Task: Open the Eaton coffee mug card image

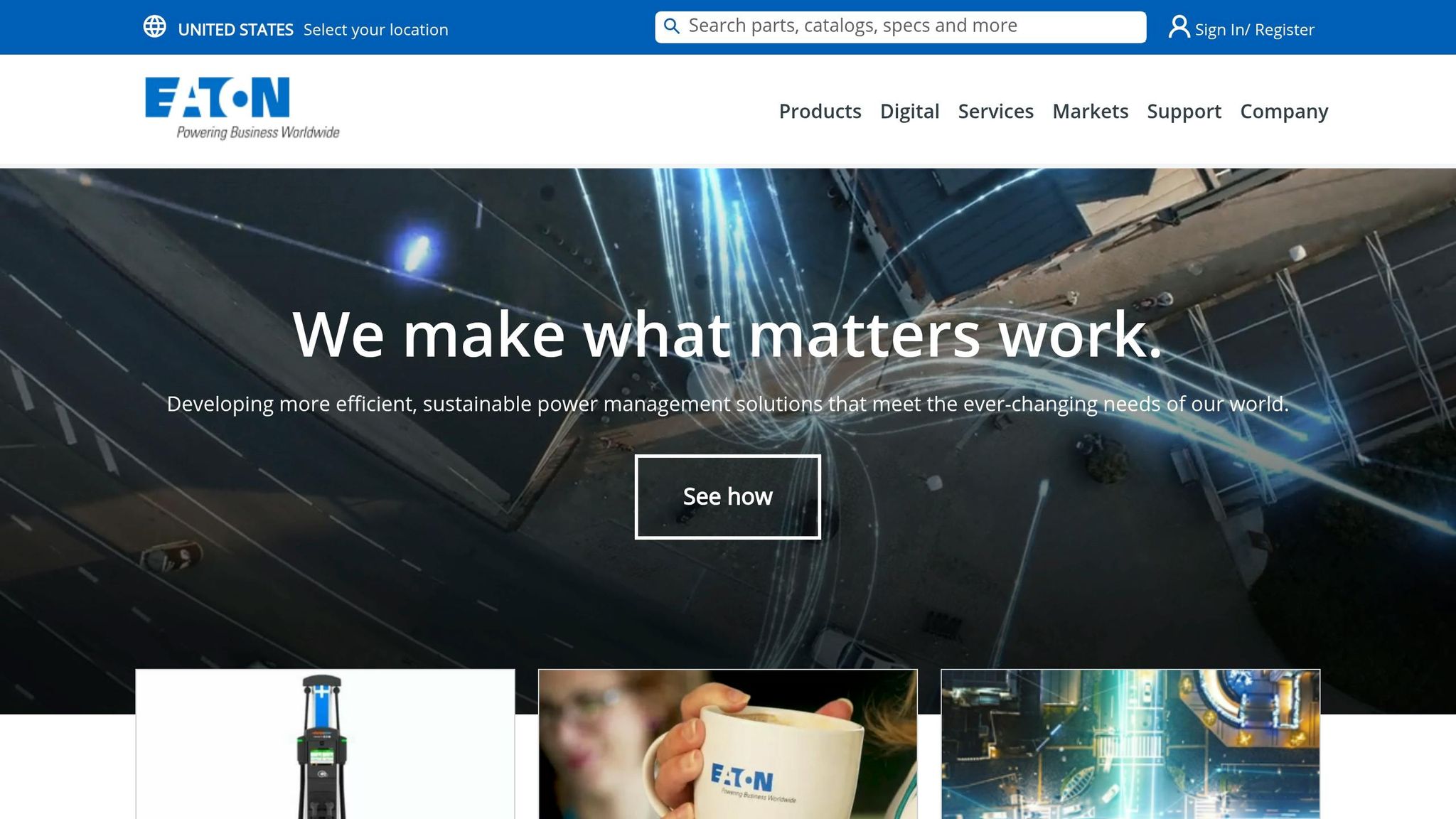Action: click(x=727, y=744)
